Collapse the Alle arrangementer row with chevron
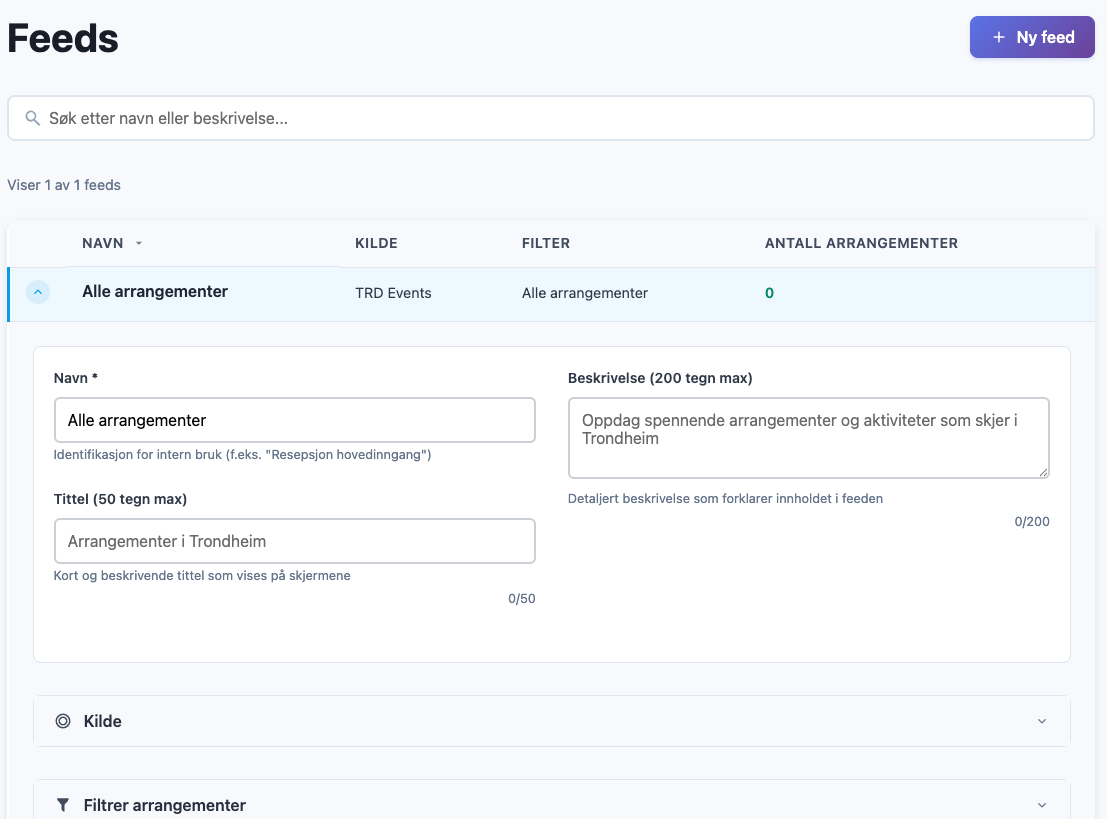1107x819 pixels. (38, 293)
